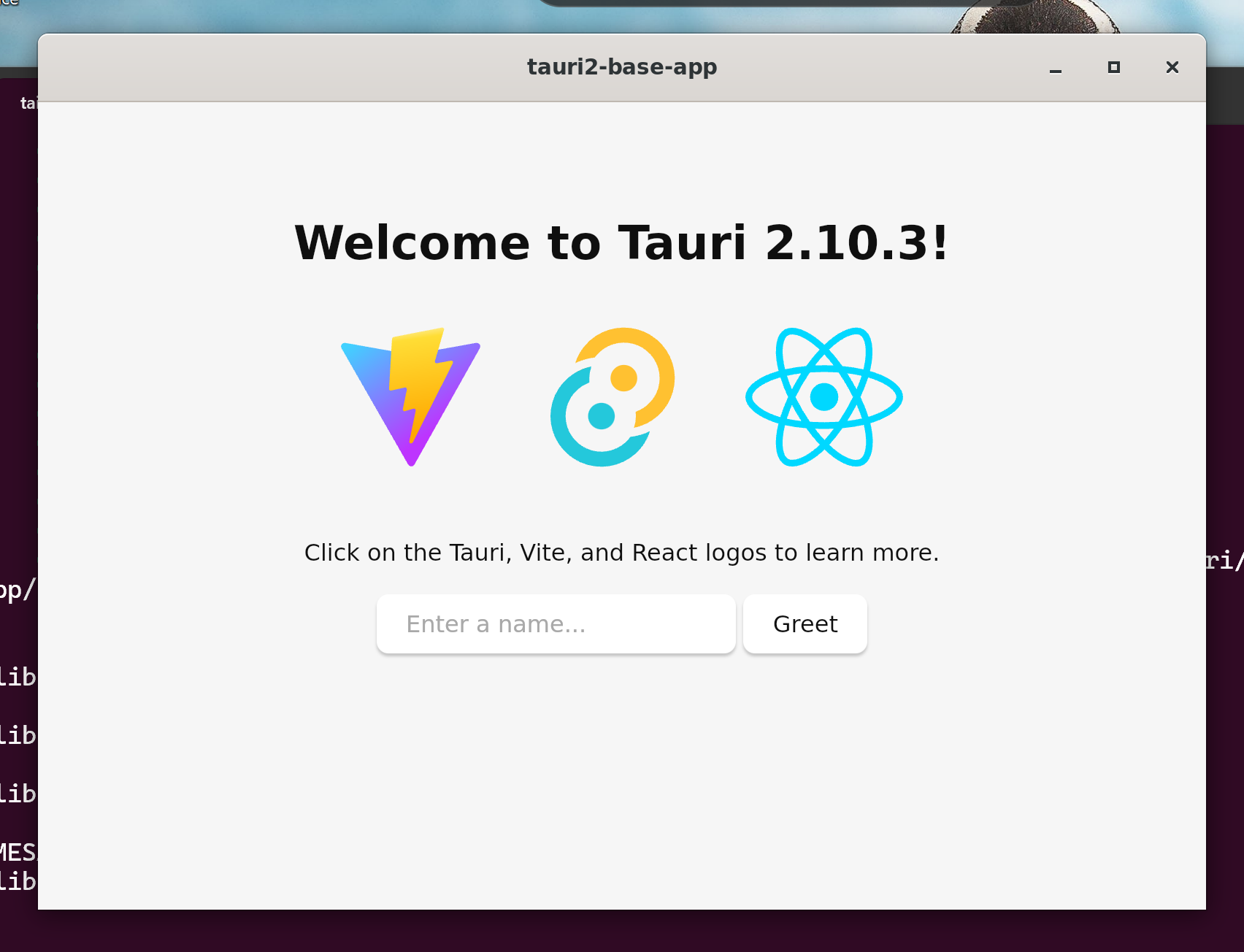The width and height of the screenshot is (1244, 952).
Task: Minimize the tauri2-base-app window
Action: tap(1055, 67)
